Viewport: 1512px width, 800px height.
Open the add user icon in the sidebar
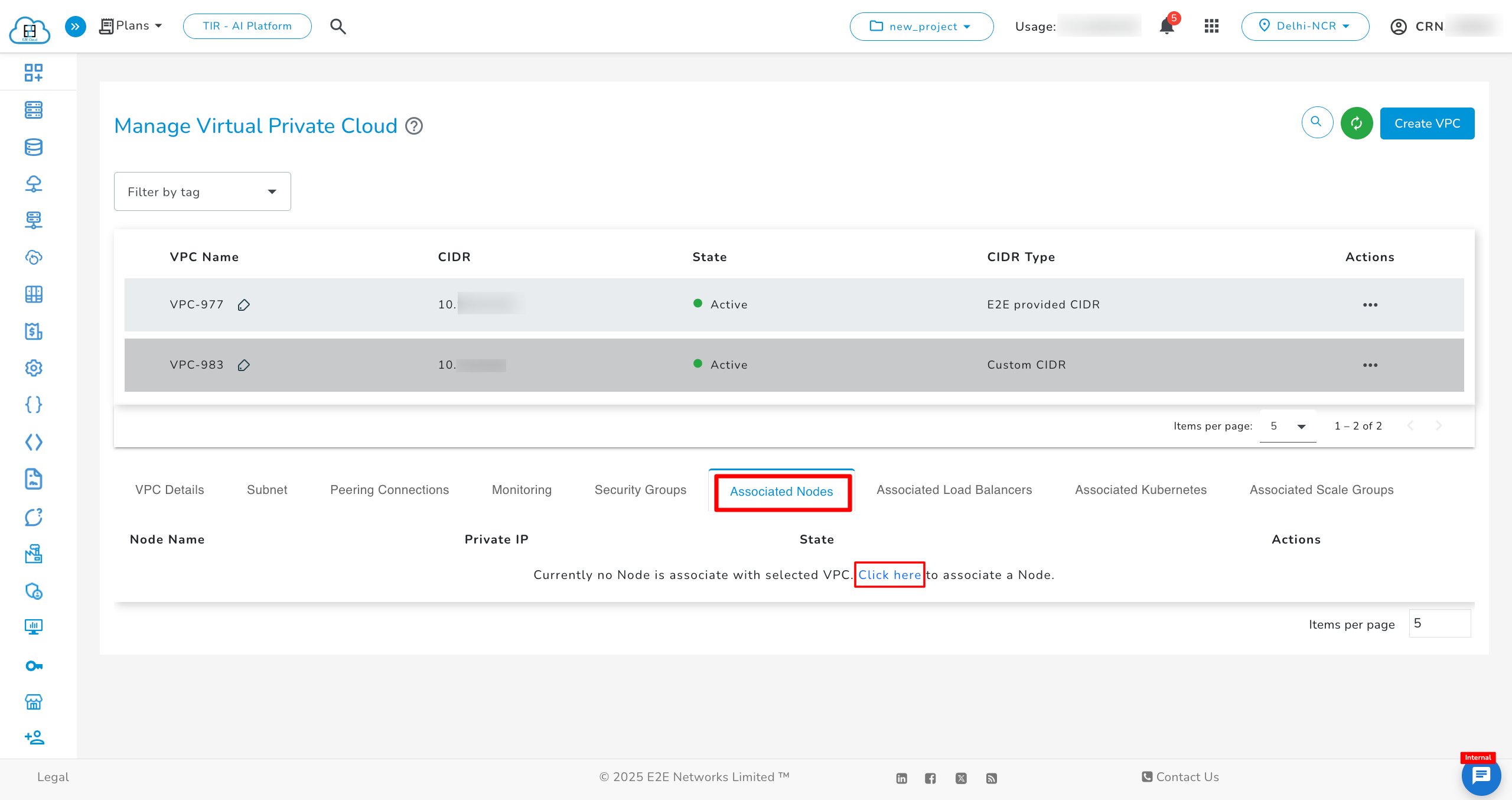tap(34, 737)
